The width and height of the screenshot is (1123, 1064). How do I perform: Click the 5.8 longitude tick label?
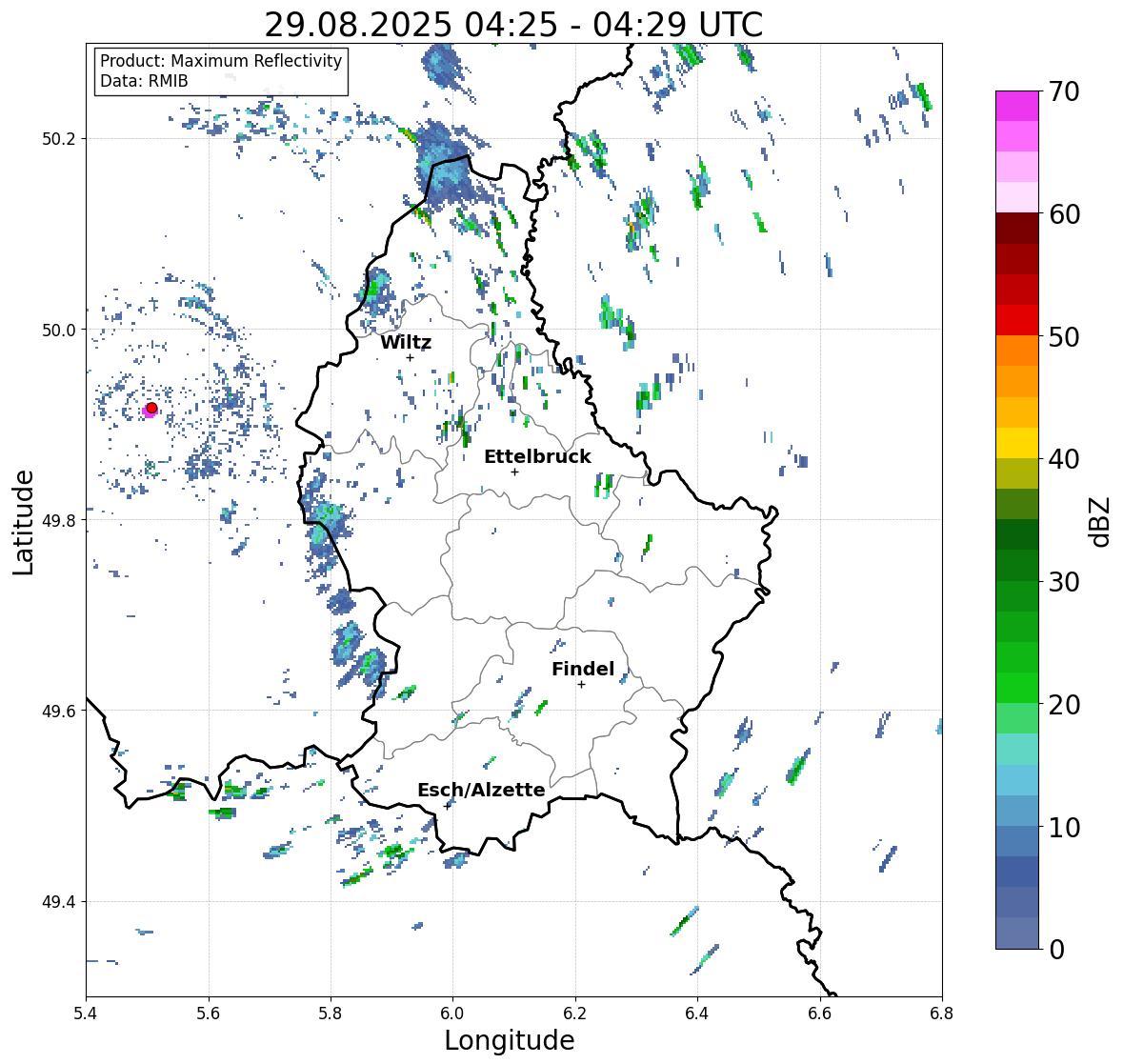[x=331, y=1014]
